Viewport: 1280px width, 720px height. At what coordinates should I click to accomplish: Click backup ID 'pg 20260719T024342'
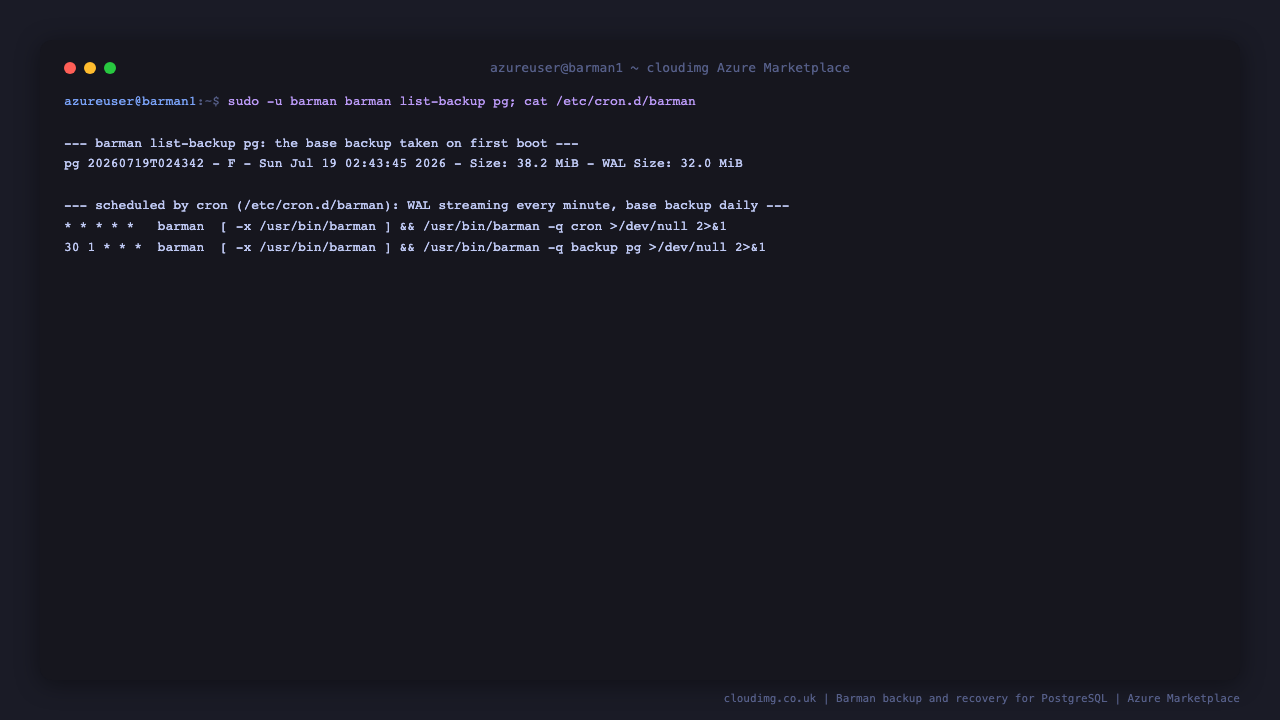(134, 163)
